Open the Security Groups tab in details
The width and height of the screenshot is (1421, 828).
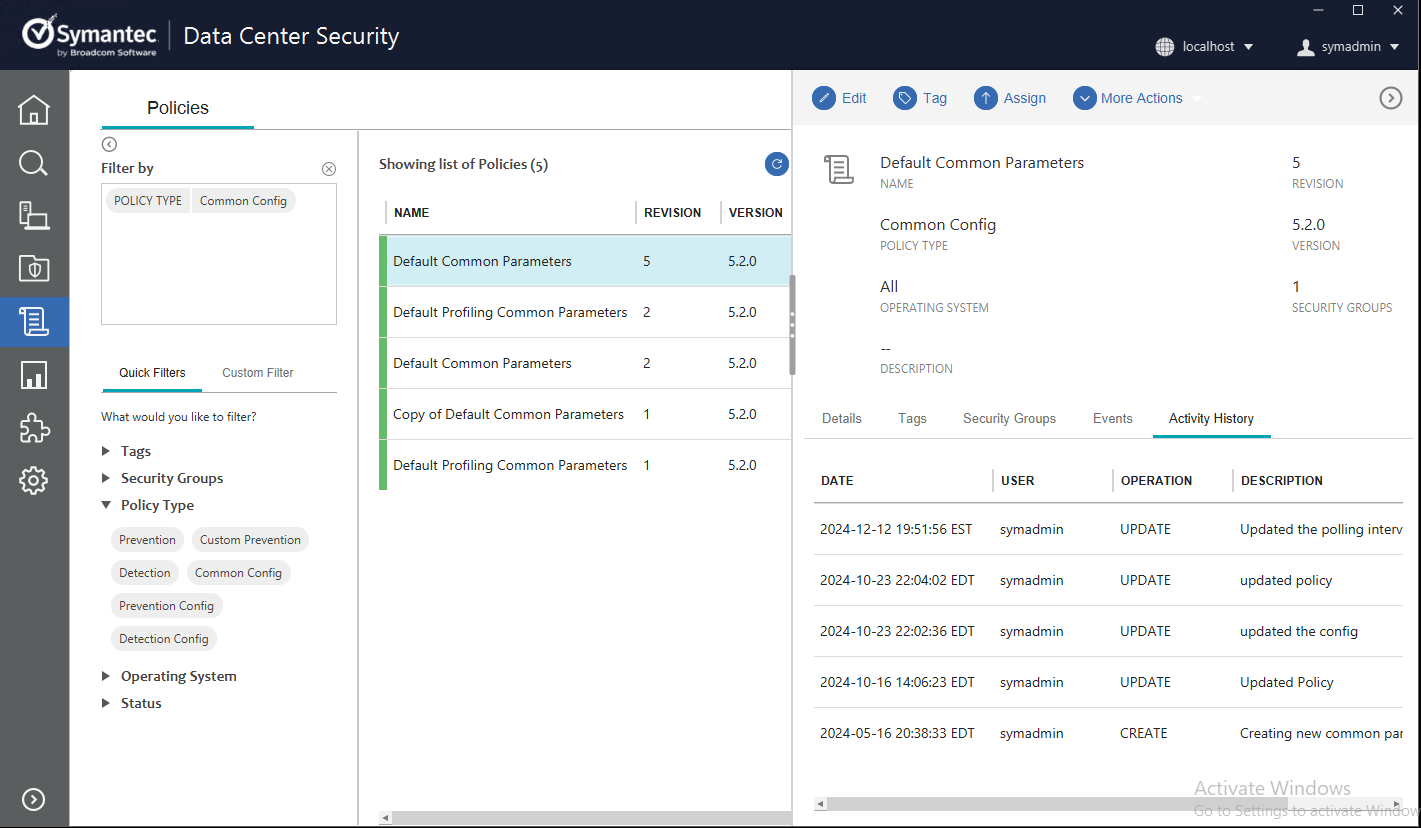pos(1009,418)
